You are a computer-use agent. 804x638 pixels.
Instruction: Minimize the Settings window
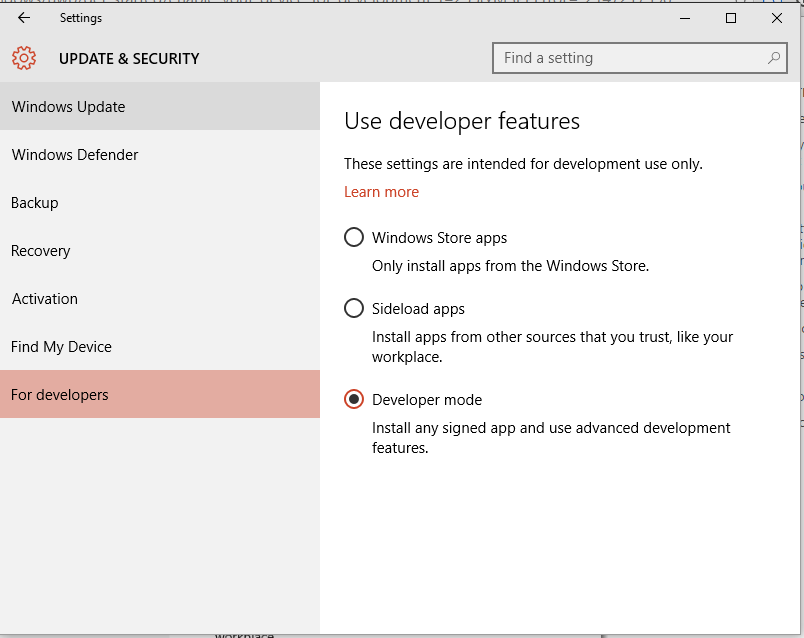(x=685, y=18)
